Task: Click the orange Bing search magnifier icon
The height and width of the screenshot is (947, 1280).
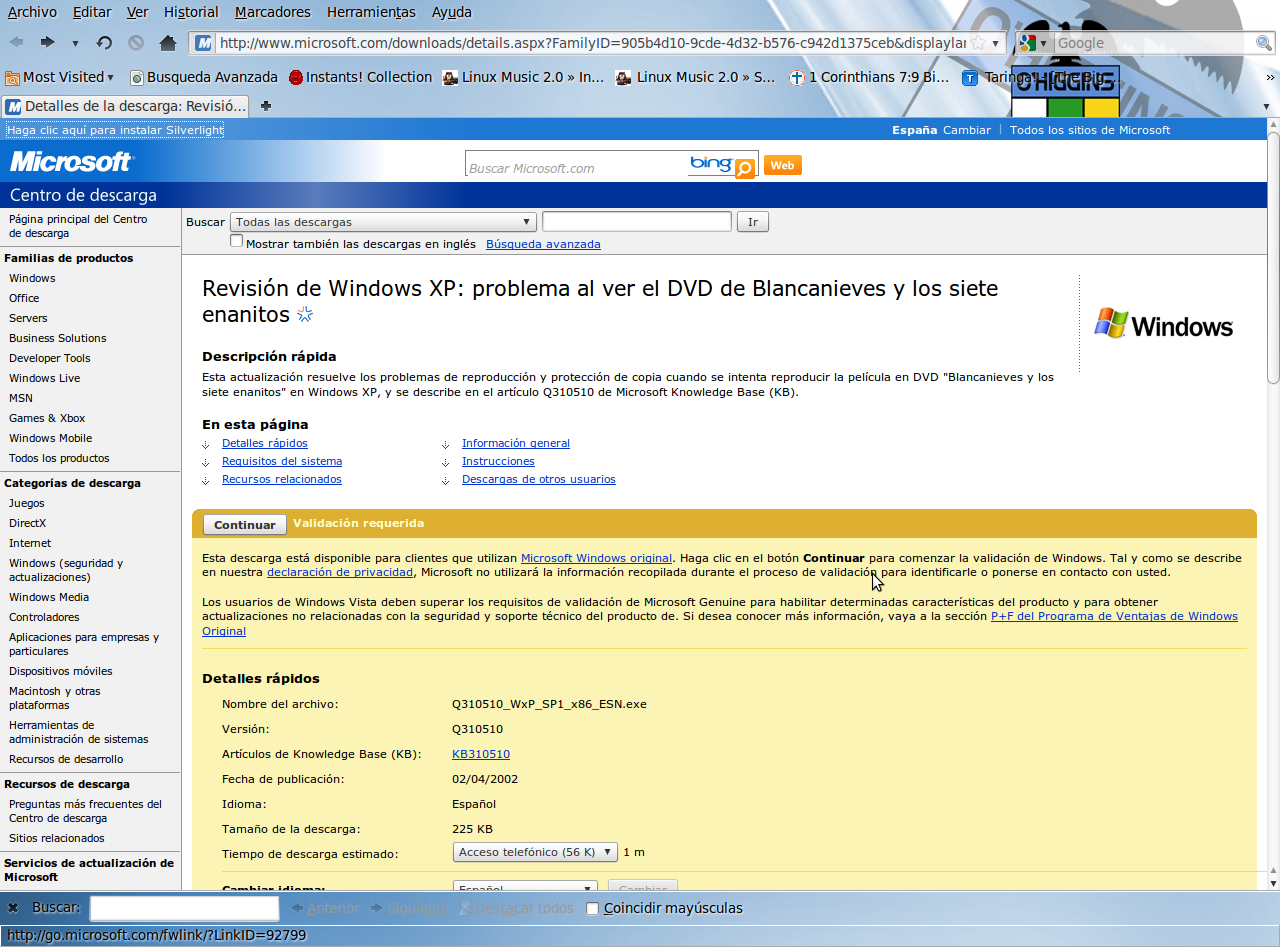Action: coord(744,169)
